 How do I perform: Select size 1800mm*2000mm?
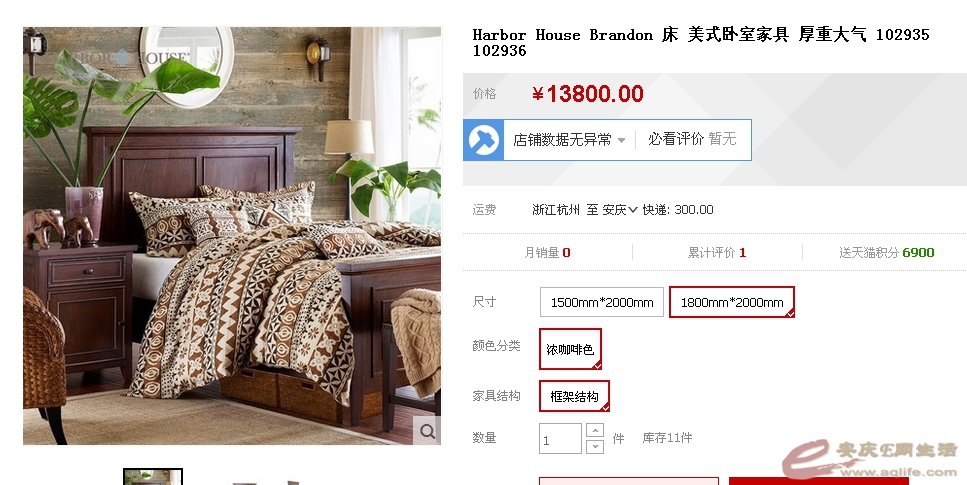[x=731, y=302]
